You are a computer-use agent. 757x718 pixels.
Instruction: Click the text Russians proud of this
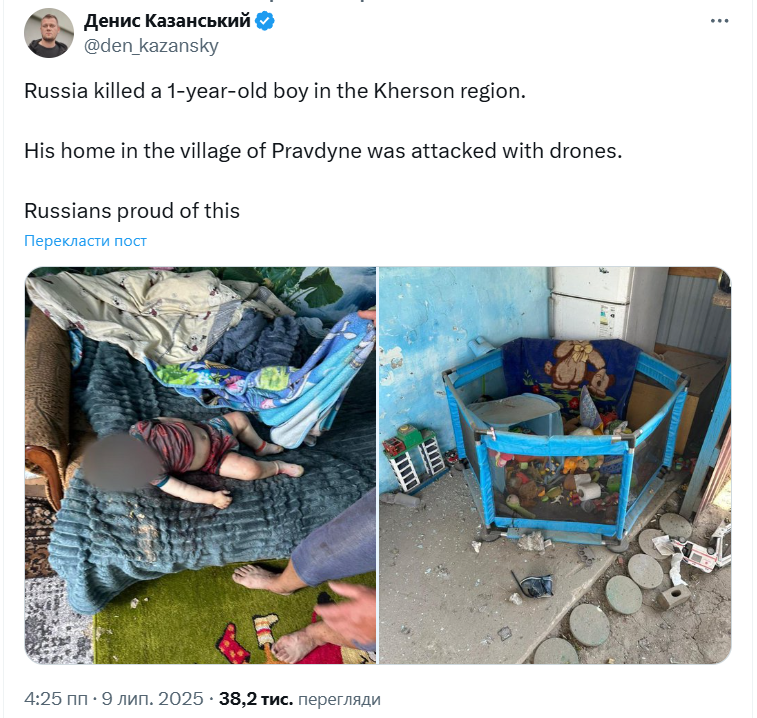pyautogui.click(x=132, y=211)
